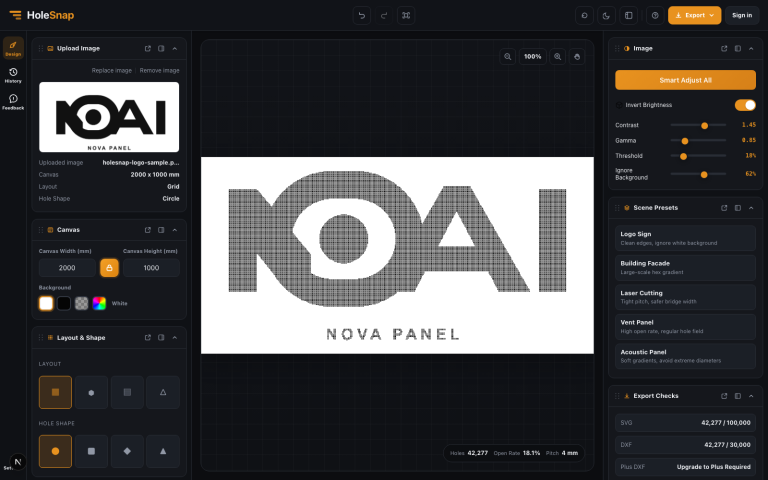Pop out the Image panel
This screenshot has width=768, height=480.
pyautogui.click(x=724, y=48)
